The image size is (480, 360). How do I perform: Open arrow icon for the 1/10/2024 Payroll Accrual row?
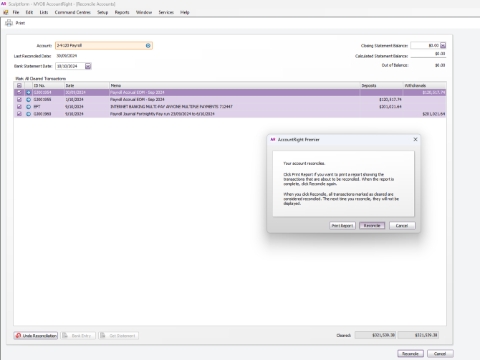(x=28, y=100)
